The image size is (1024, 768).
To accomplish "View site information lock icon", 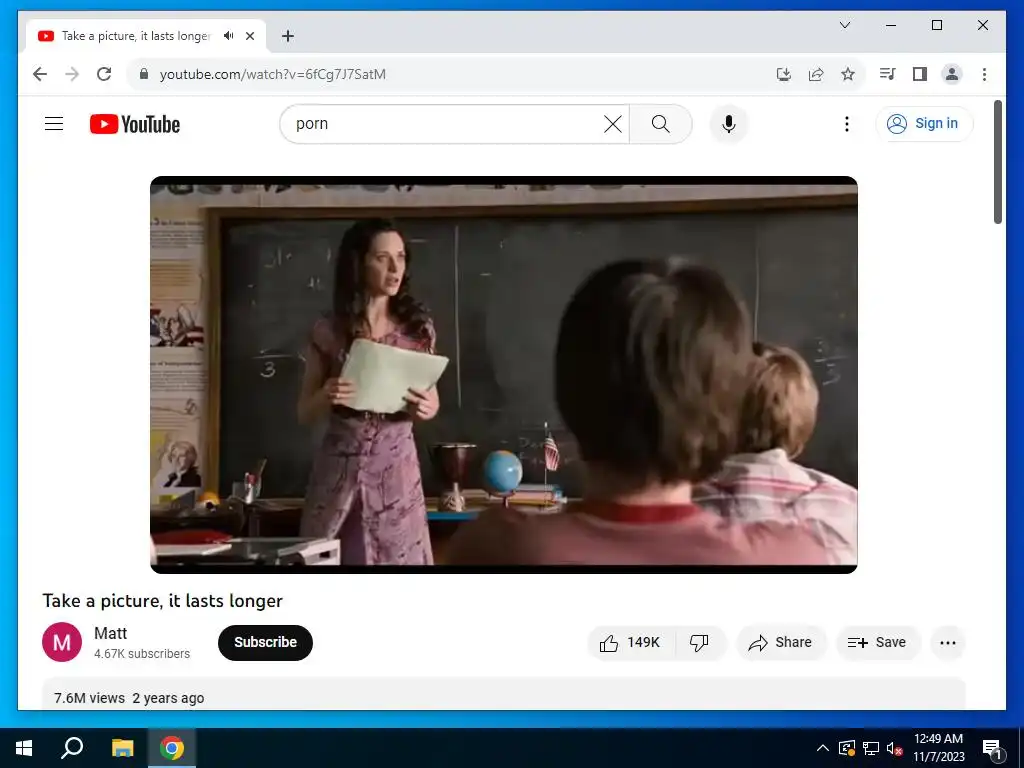I will (144, 74).
